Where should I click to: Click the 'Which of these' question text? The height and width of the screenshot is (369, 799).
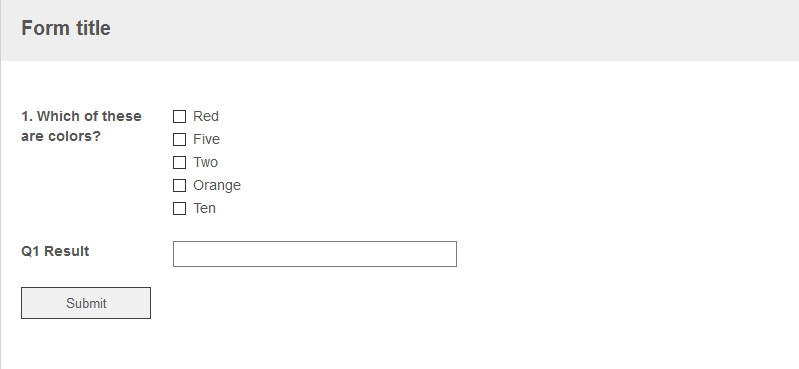89,116
